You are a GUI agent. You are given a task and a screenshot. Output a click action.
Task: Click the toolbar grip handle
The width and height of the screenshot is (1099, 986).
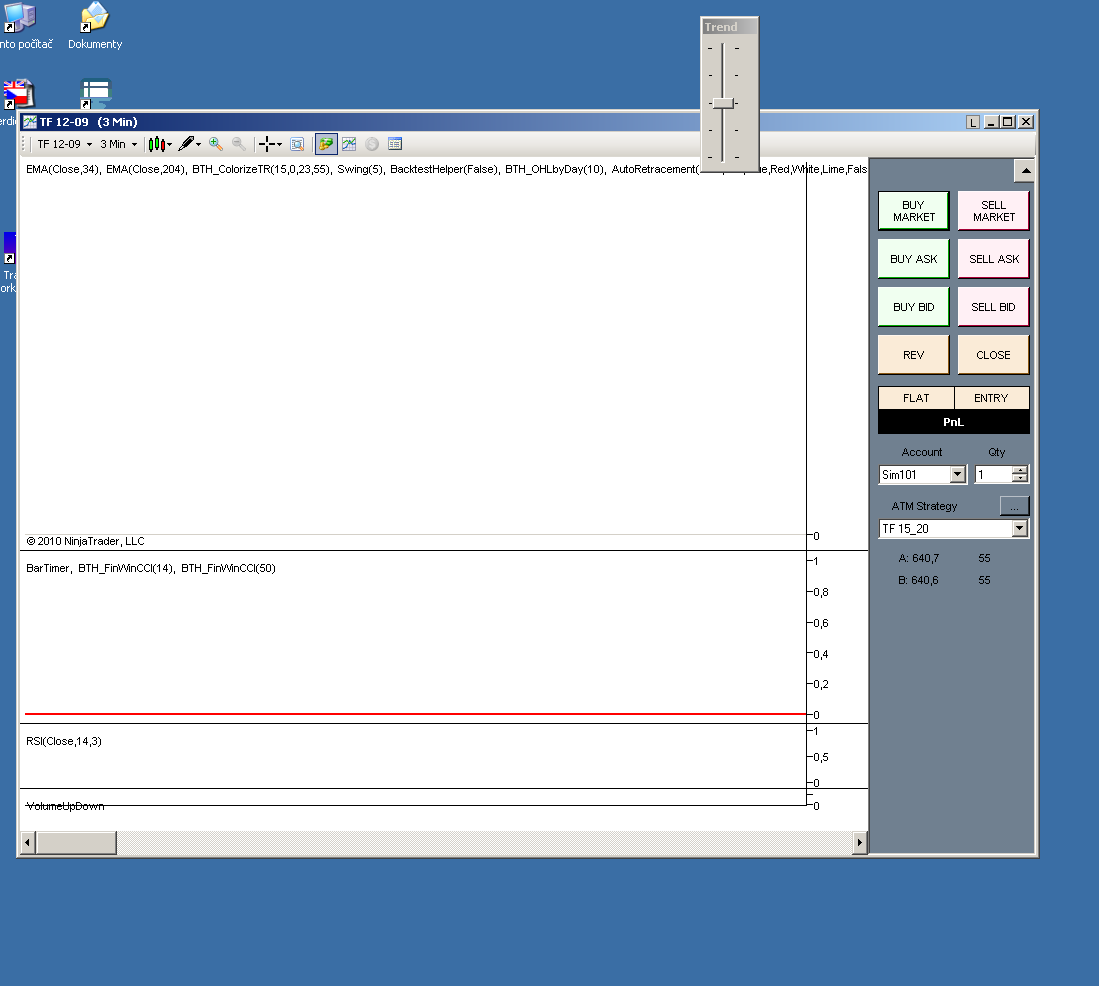point(25,144)
